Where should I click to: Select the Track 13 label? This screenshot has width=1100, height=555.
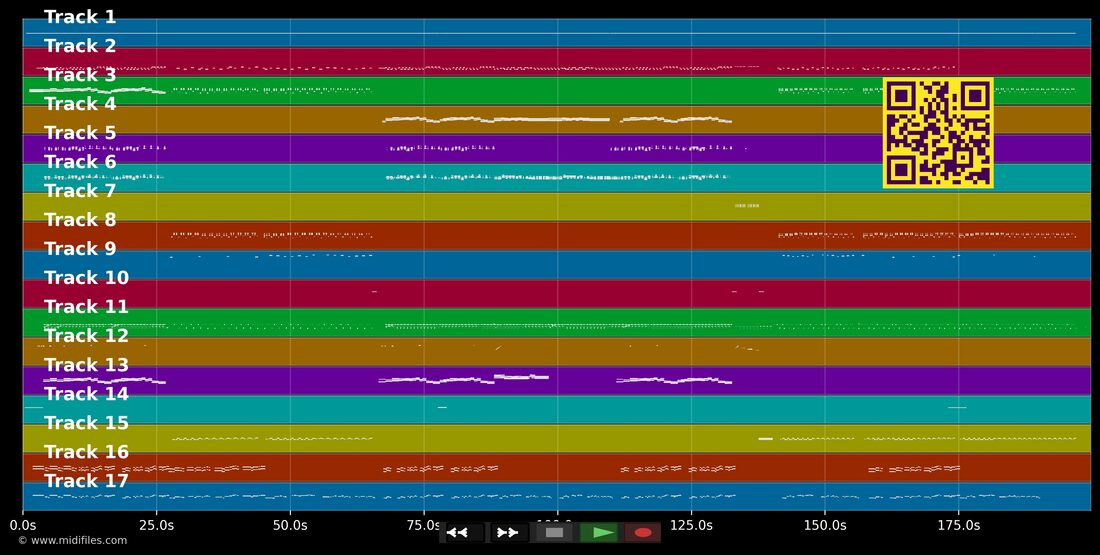click(x=86, y=365)
